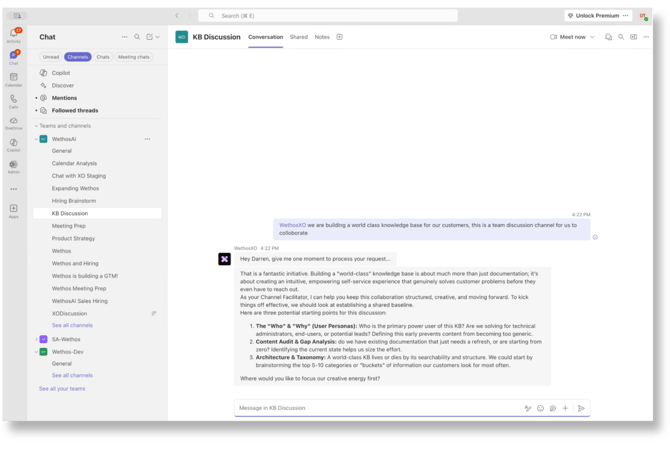670x452 pixels.
Task: Switch to the Shared tab
Action: [299, 37]
